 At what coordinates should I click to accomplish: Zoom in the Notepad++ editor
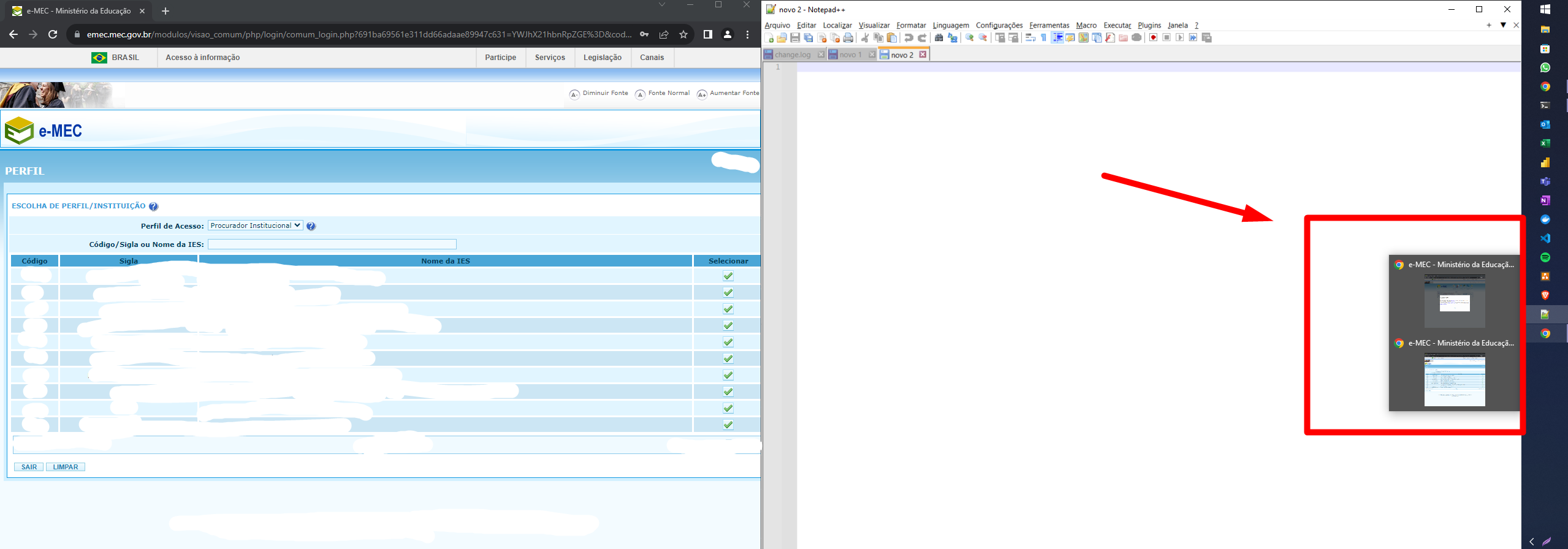[970, 37]
